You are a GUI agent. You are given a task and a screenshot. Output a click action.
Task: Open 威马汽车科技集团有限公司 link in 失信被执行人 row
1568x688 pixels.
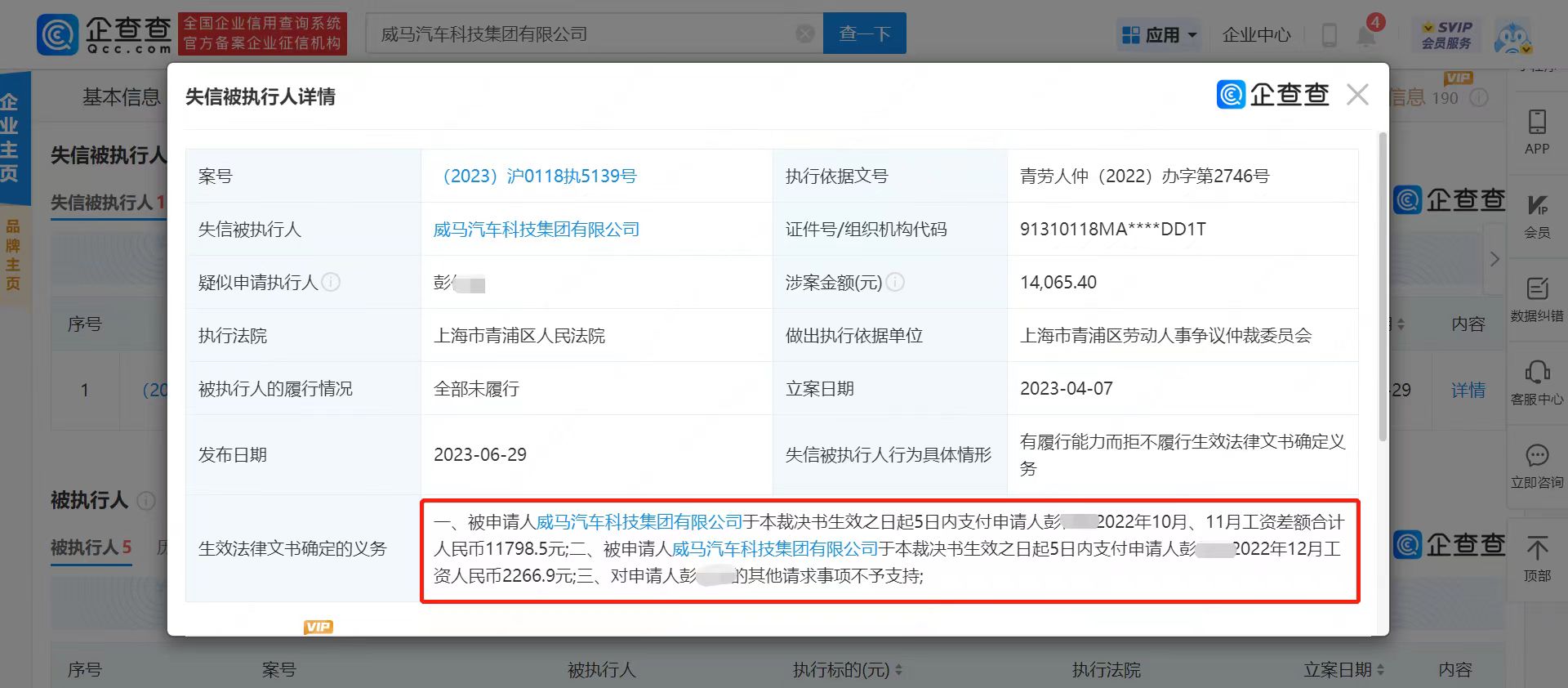coord(537,230)
